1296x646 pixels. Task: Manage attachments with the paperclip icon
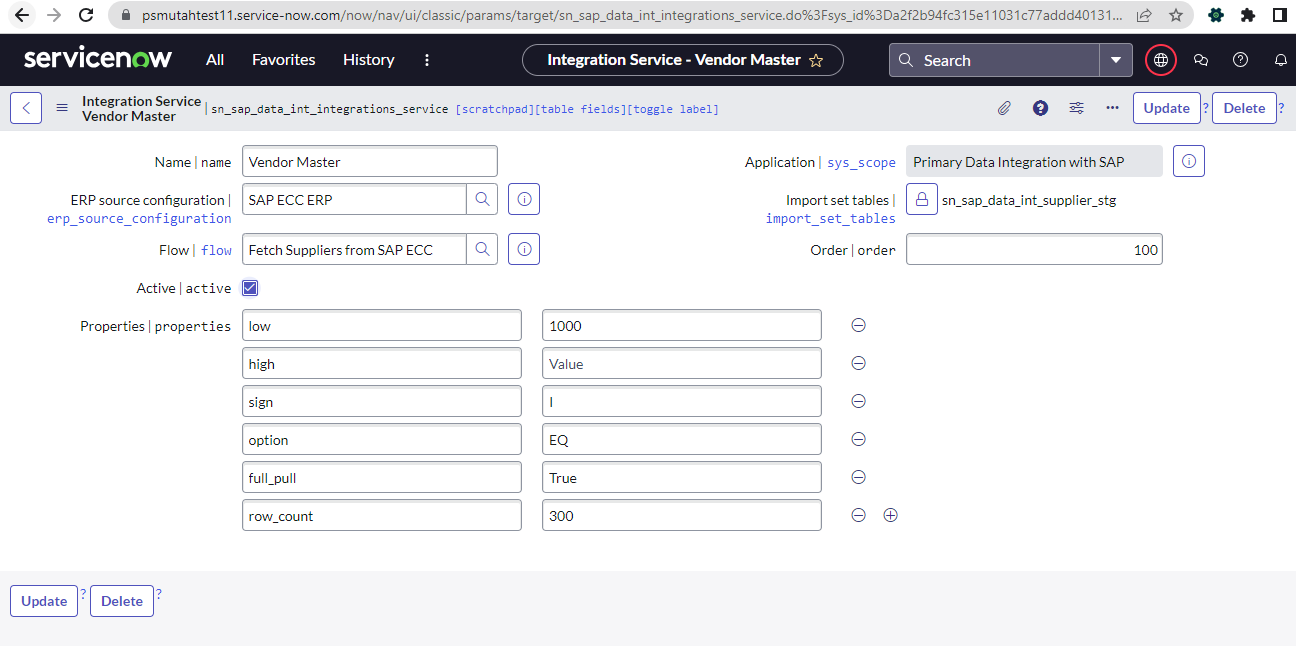(1004, 108)
